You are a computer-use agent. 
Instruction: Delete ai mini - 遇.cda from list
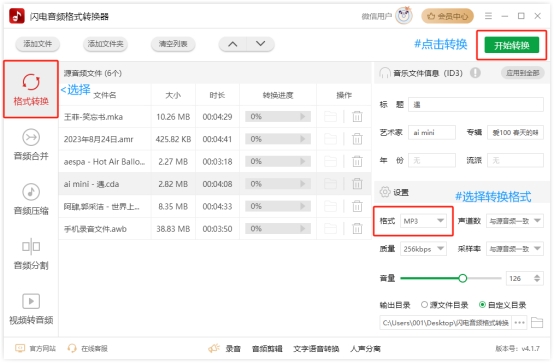point(357,184)
